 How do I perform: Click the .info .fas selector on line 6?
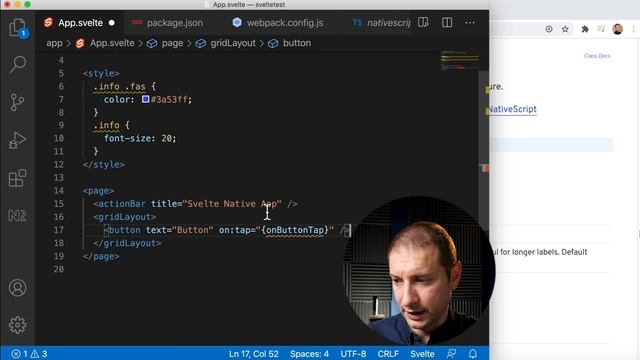tap(119, 87)
